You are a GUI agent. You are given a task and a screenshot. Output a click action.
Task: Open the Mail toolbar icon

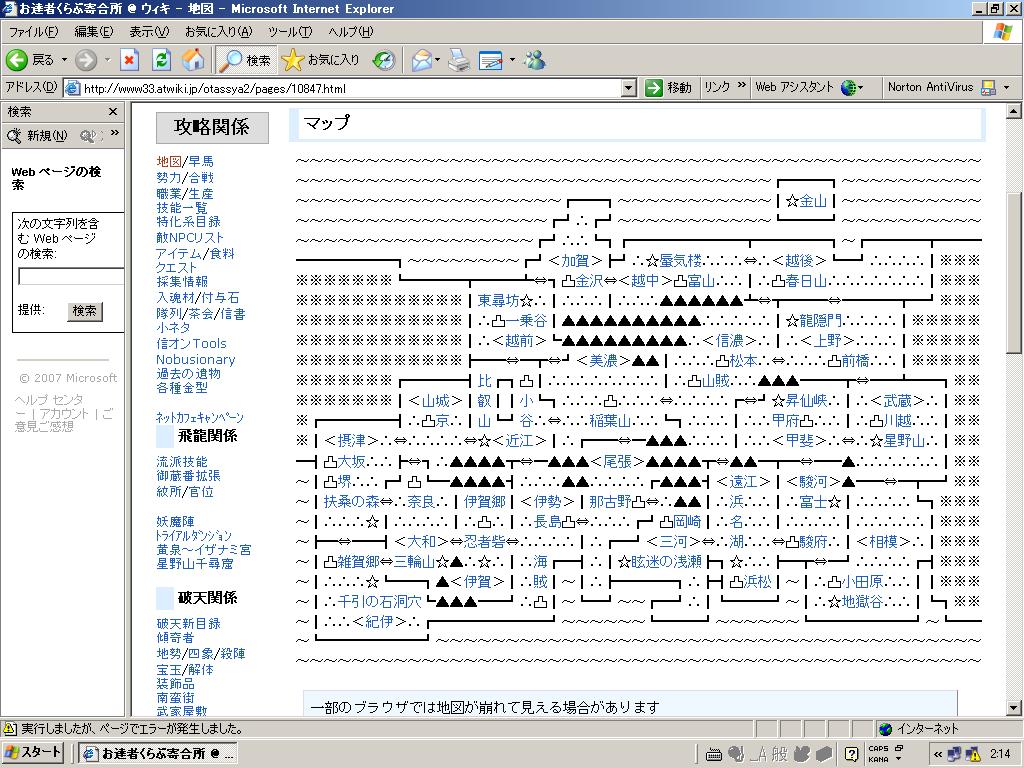(x=421, y=60)
